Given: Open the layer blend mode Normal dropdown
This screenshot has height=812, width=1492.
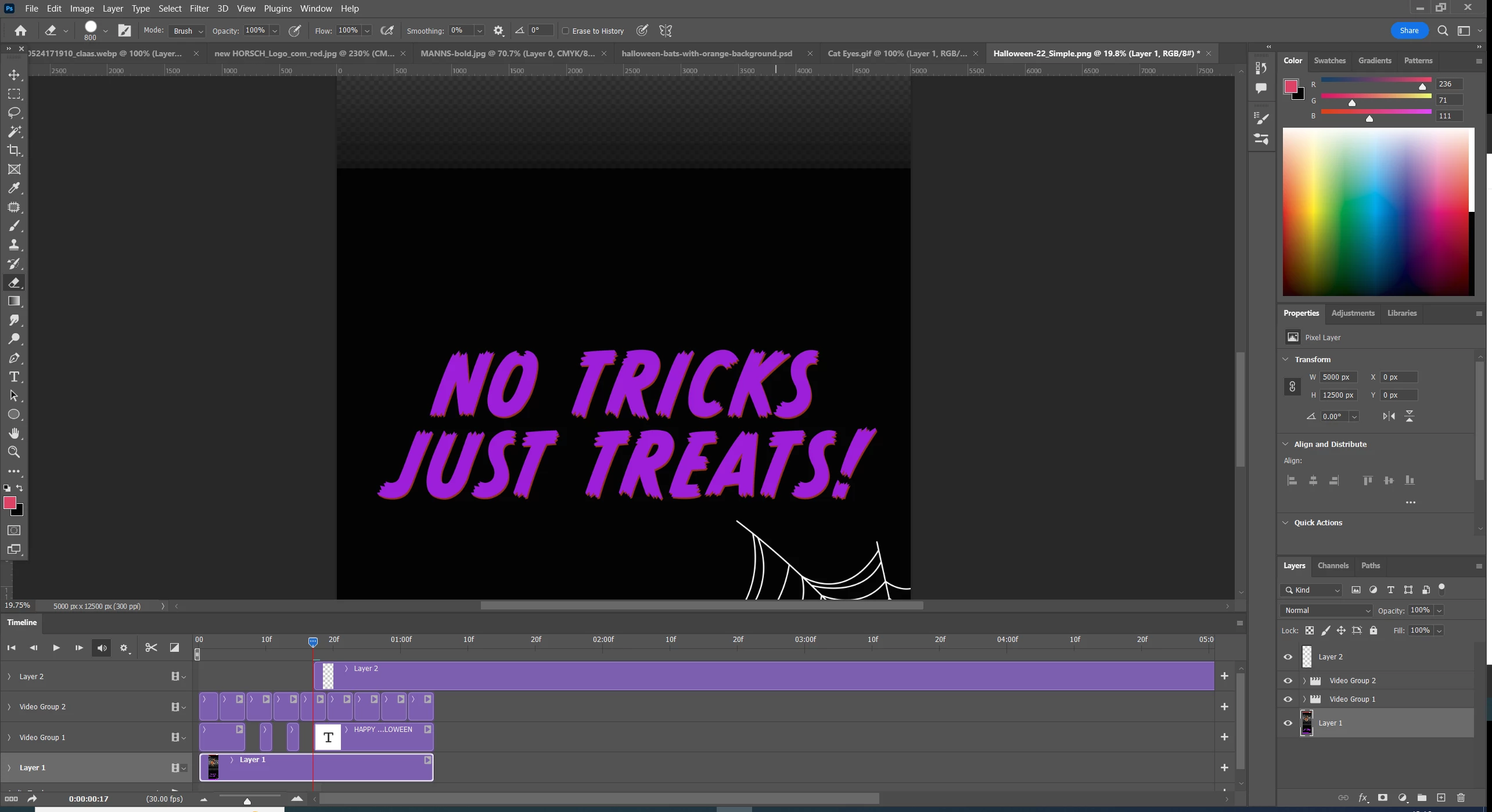Looking at the screenshot, I should [x=1326, y=610].
